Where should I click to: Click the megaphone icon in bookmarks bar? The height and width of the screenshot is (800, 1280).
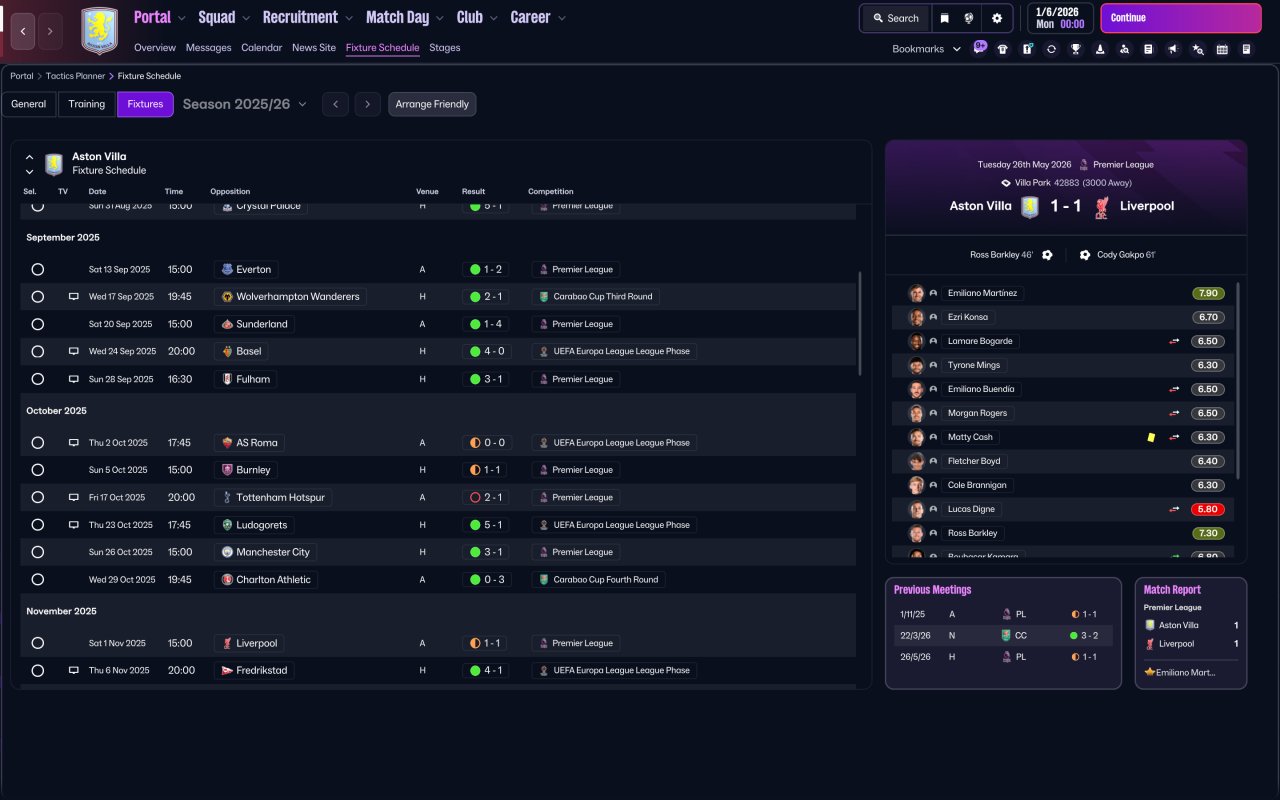[1173, 49]
